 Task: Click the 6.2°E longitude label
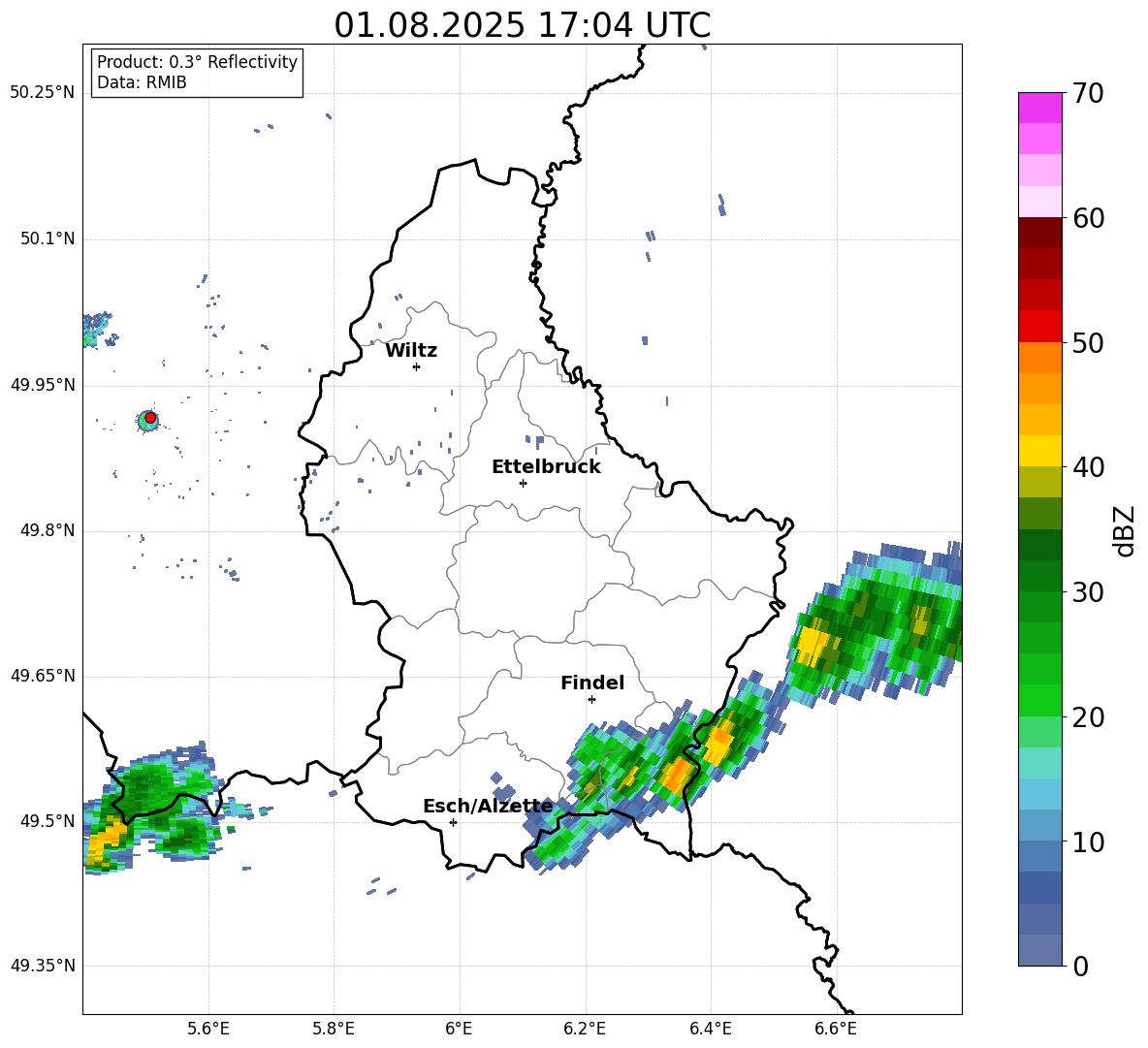[585, 1030]
